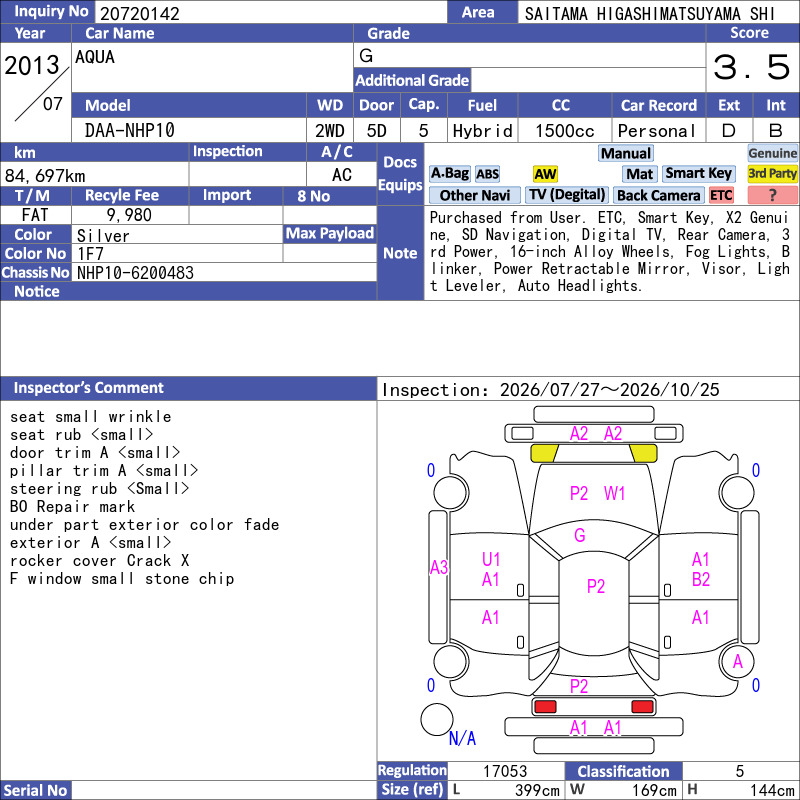Select the Smart Key equipment badge
800x800 pixels.
pyautogui.click(x=698, y=173)
